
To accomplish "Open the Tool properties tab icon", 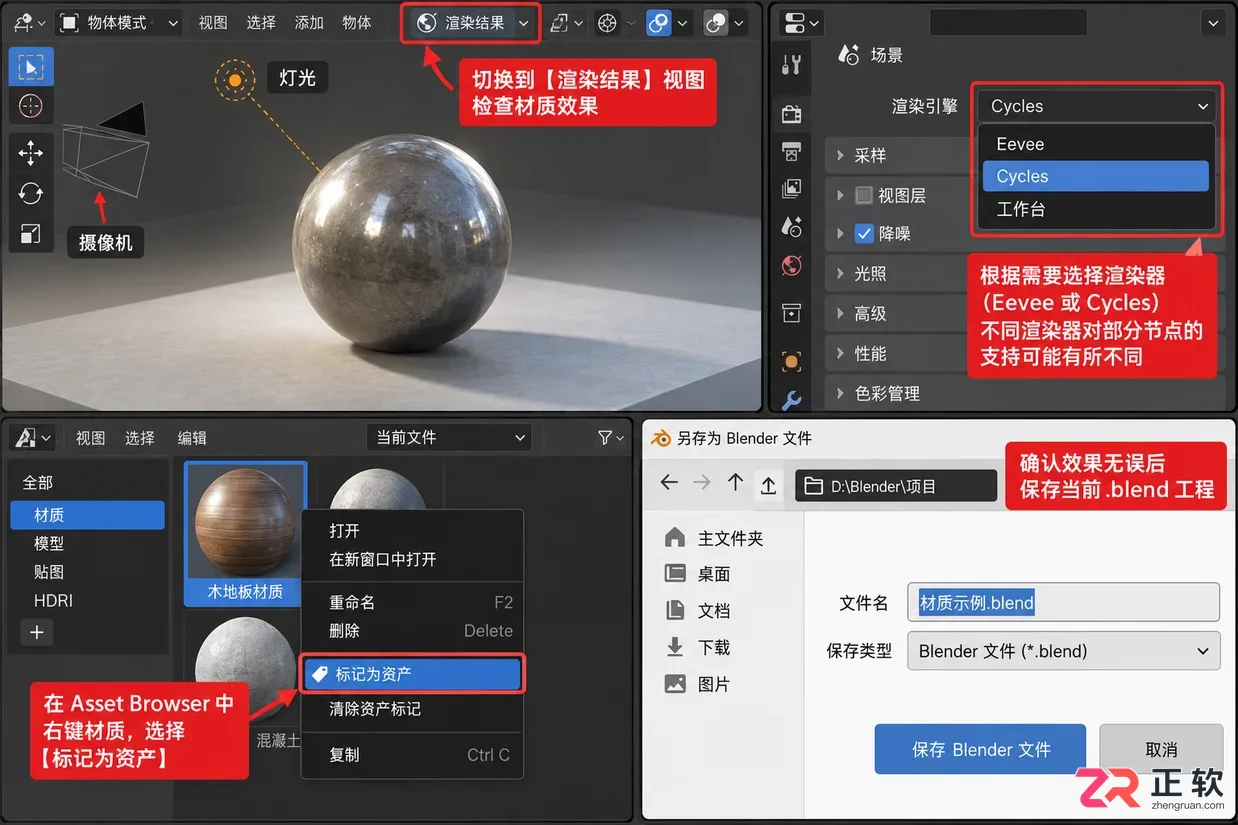I will tap(792, 65).
